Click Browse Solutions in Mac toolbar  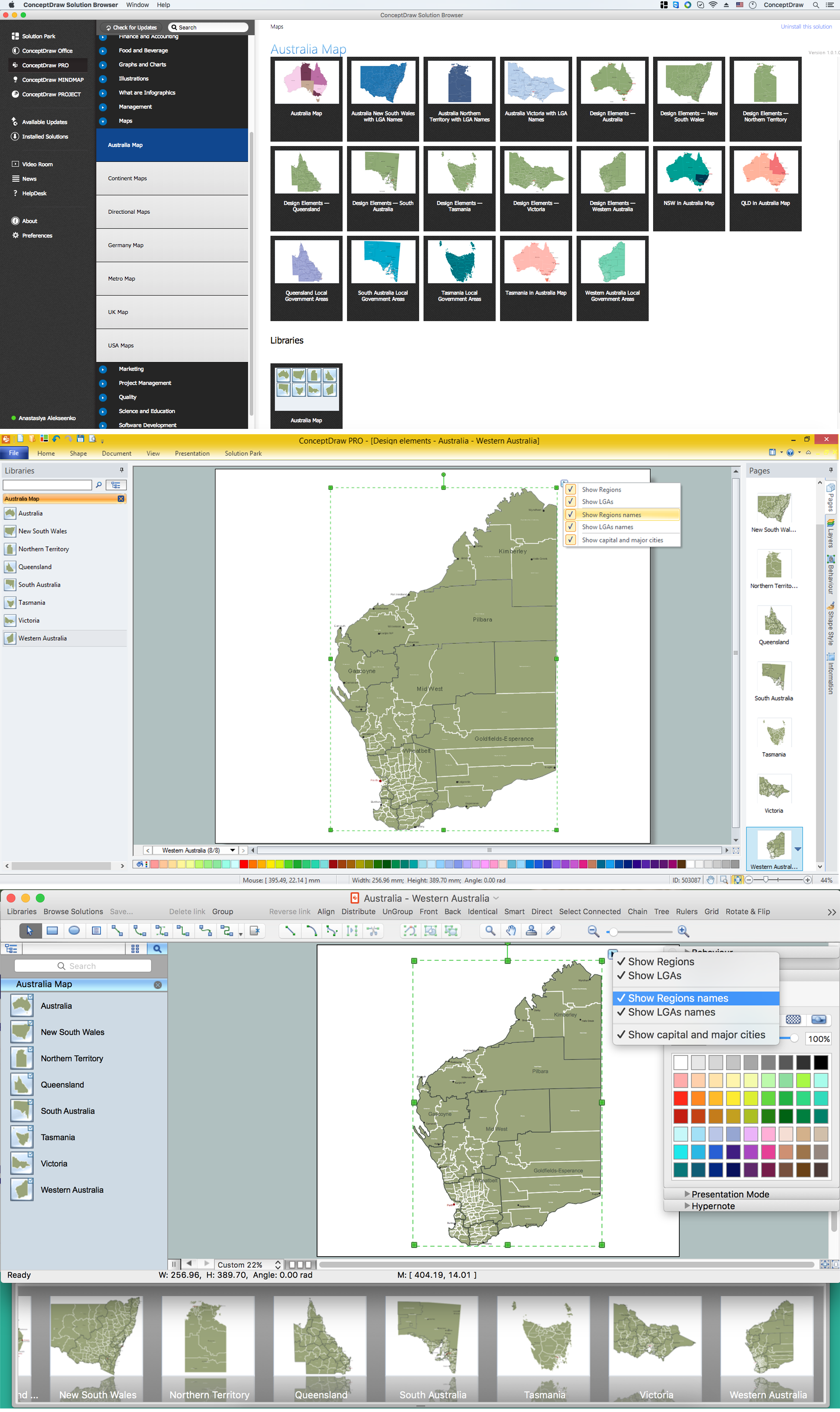tap(73, 911)
